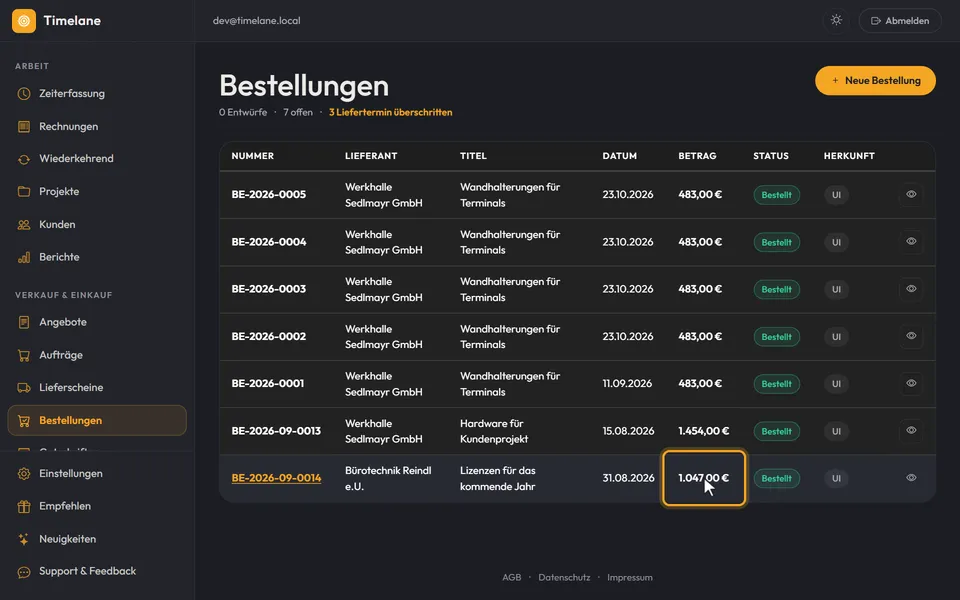
Task: Click supplier Bürotechnik Reindl e.U.
Action: pyautogui.click(x=388, y=478)
